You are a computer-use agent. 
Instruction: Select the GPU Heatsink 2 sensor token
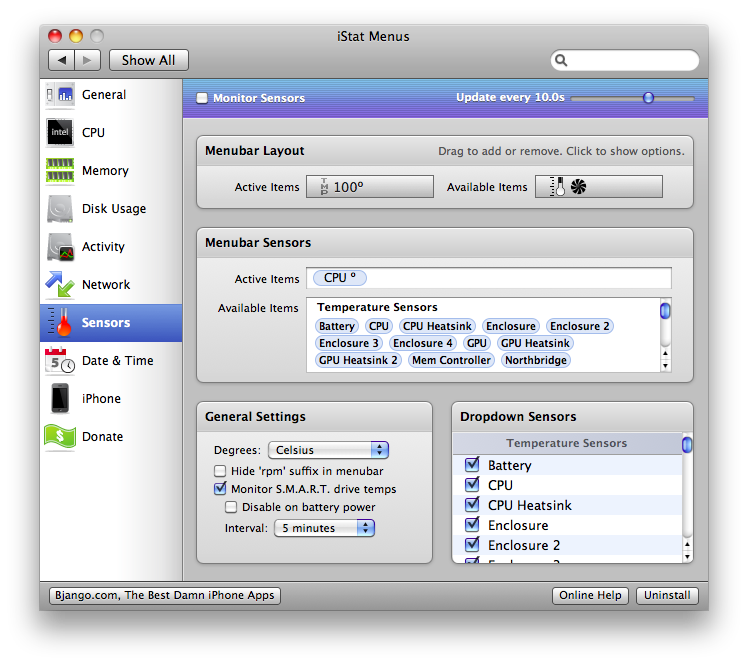[x=358, y=360]
